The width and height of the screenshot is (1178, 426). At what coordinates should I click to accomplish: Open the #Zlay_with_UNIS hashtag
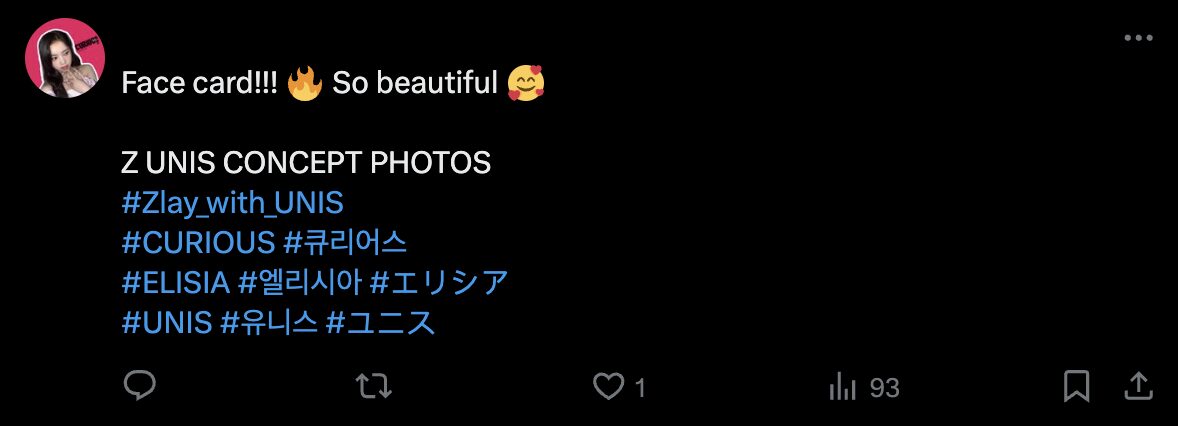232,203
